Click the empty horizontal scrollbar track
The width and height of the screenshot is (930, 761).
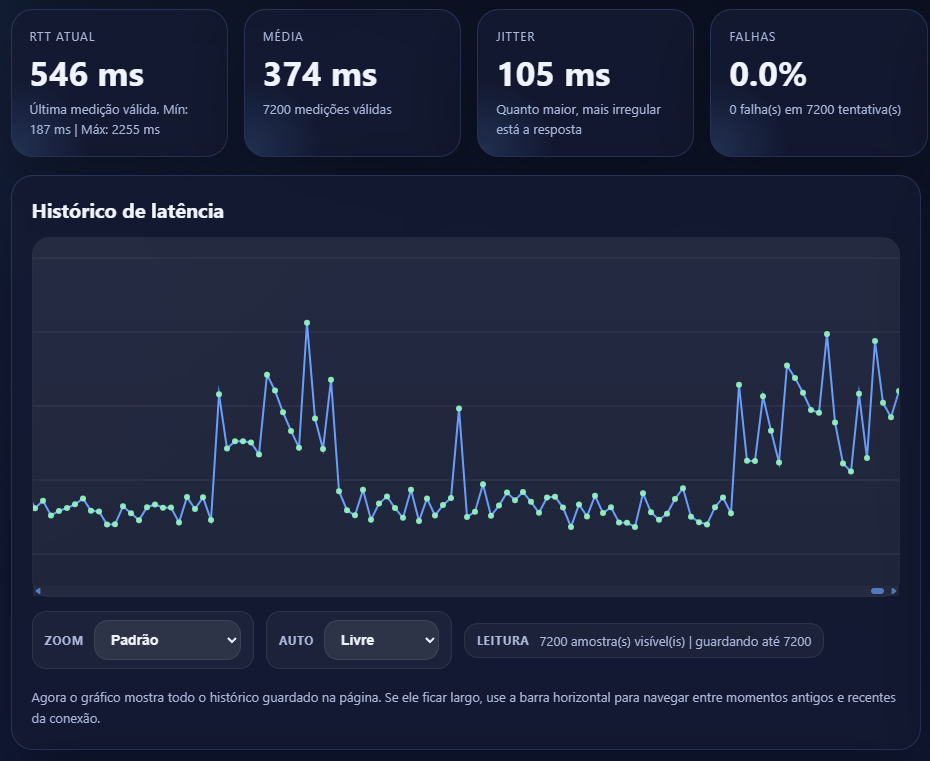450,591
